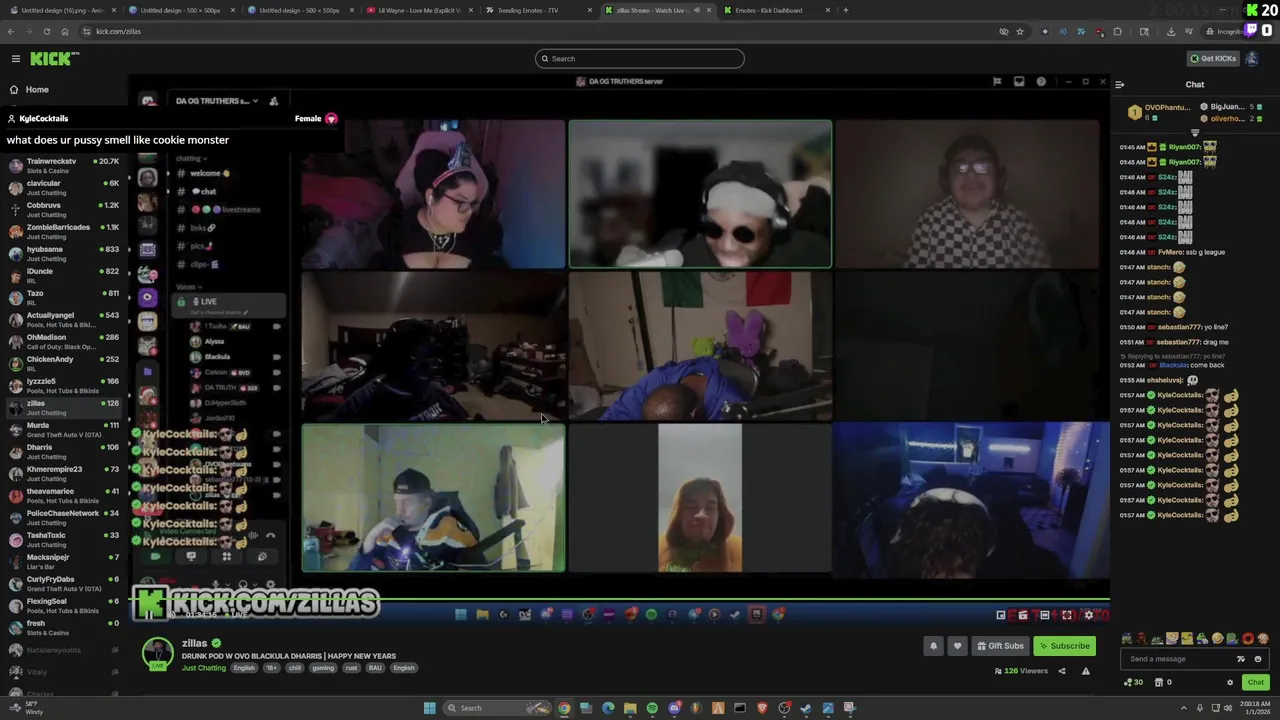The height and width of the screenshot is (720, 1280).
Task: Toggle theater mode in the player
Action: (x=1045, y=615)
